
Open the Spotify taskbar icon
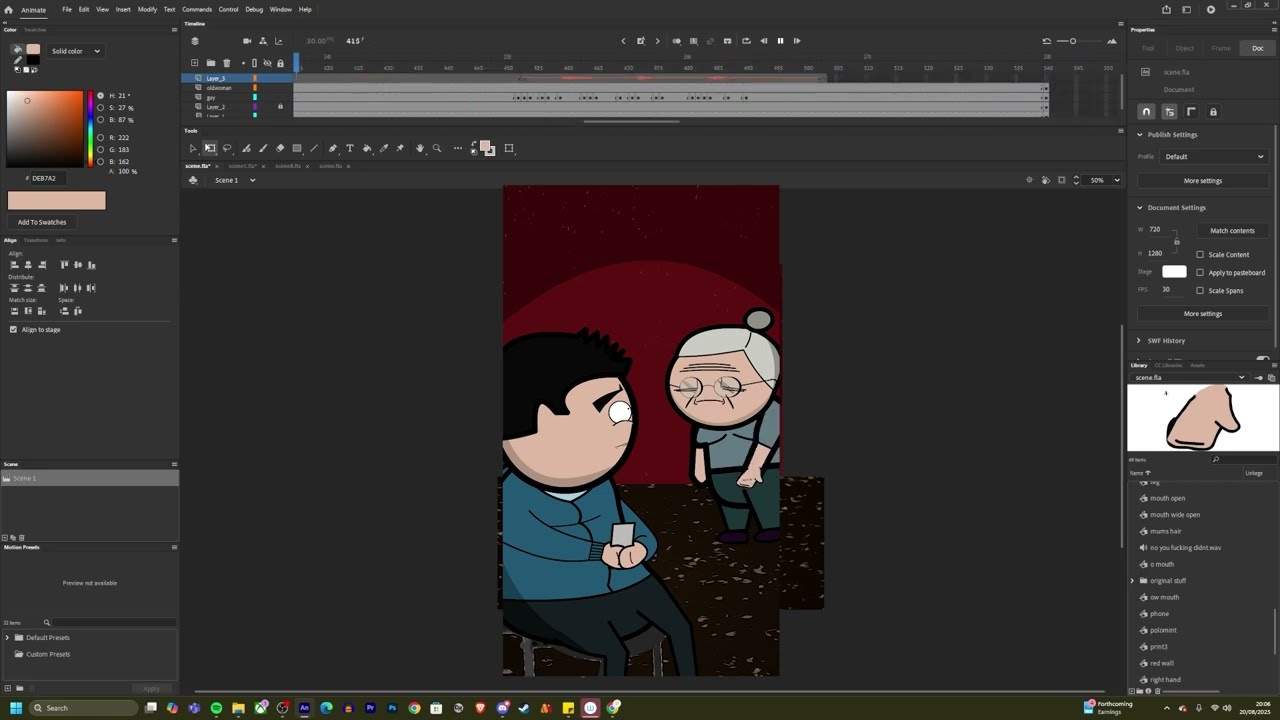tap(216, 708)
